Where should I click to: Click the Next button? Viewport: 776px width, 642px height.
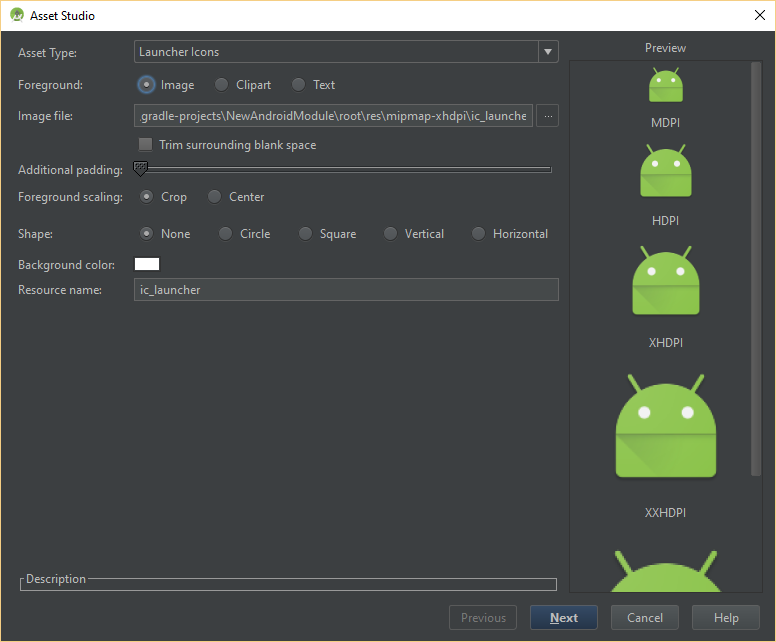(x=564, y=618)
